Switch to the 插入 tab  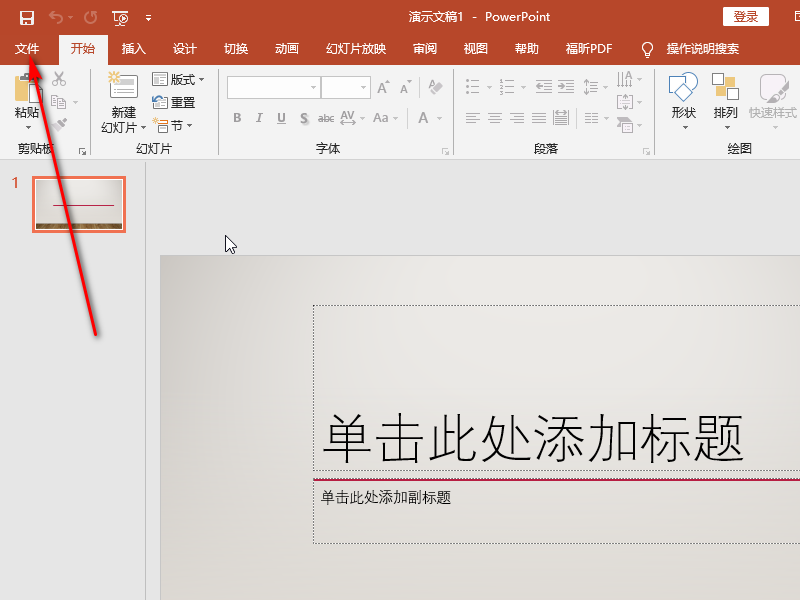click(134, 48)
